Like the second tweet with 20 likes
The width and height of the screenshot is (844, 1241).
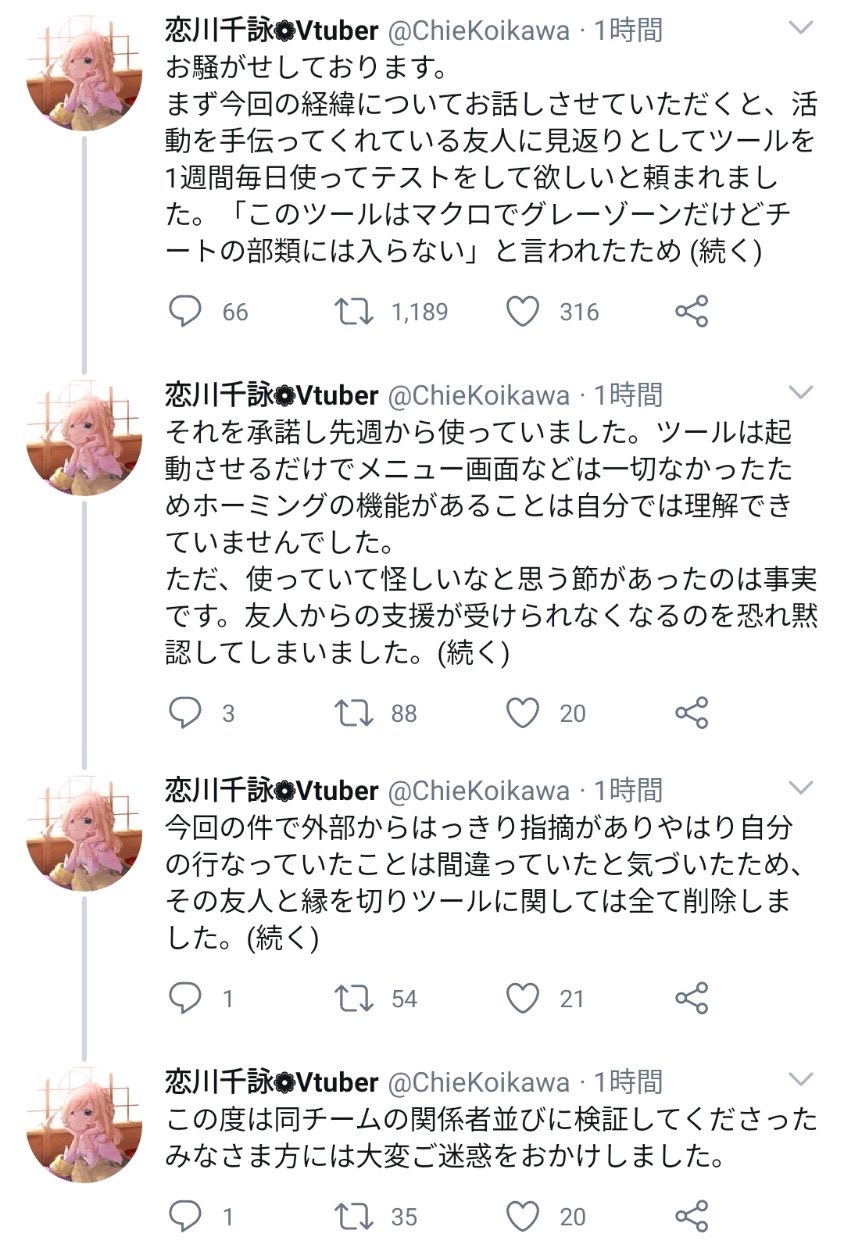pyautogui.click(x=523, y=713)
